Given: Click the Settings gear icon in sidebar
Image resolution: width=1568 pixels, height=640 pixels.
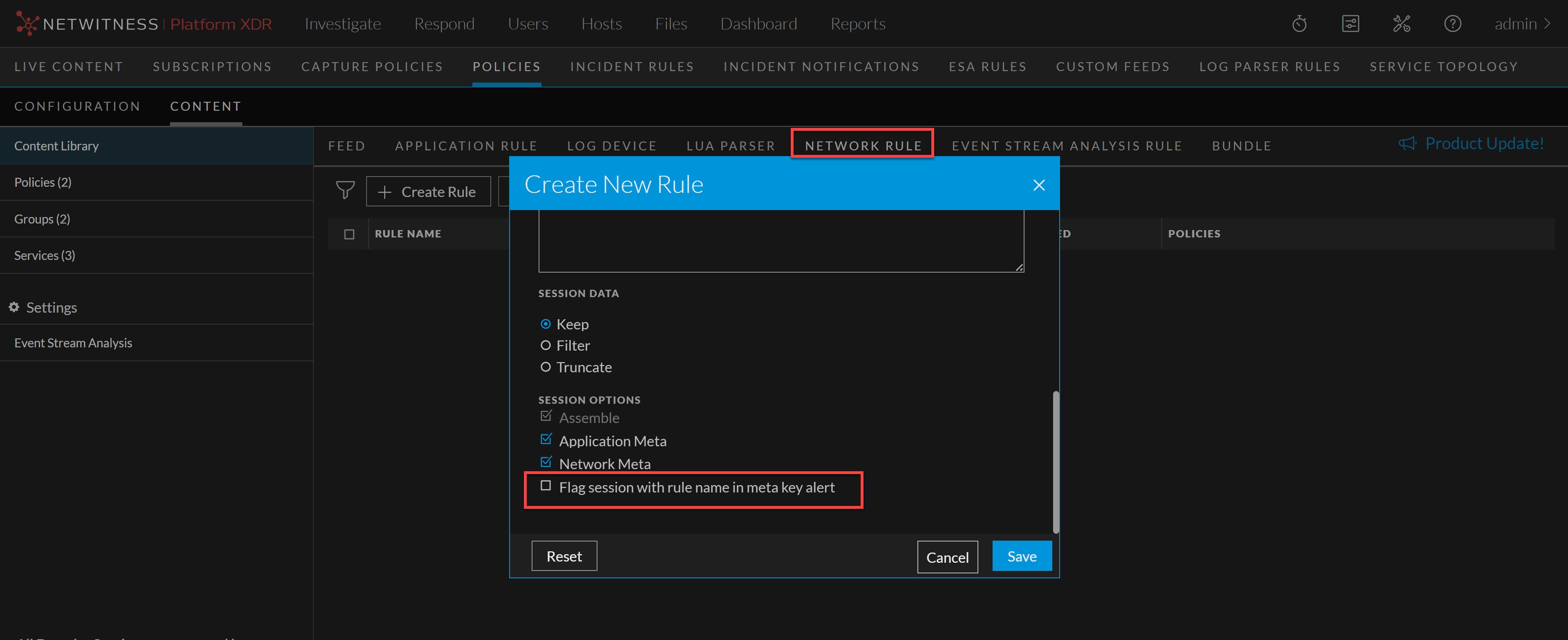Looking at the screenshot, I should click(14, 307).
